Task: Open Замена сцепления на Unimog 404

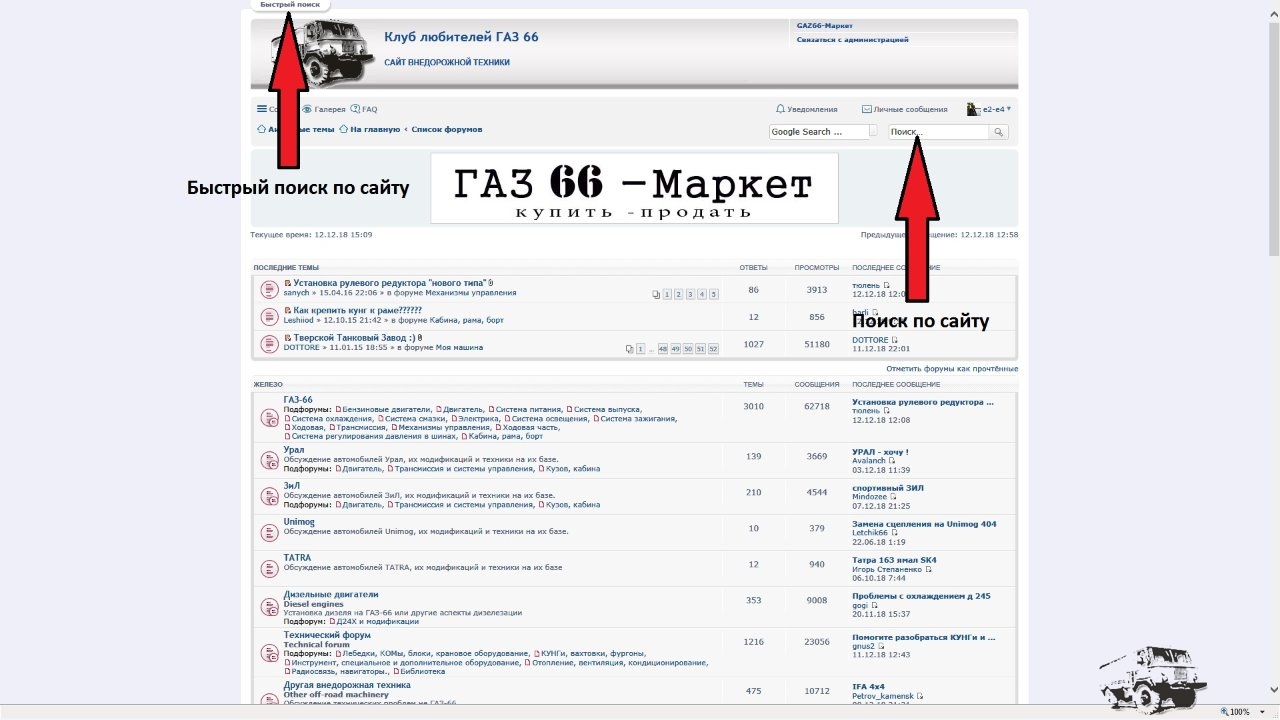Action: [924, 524]
